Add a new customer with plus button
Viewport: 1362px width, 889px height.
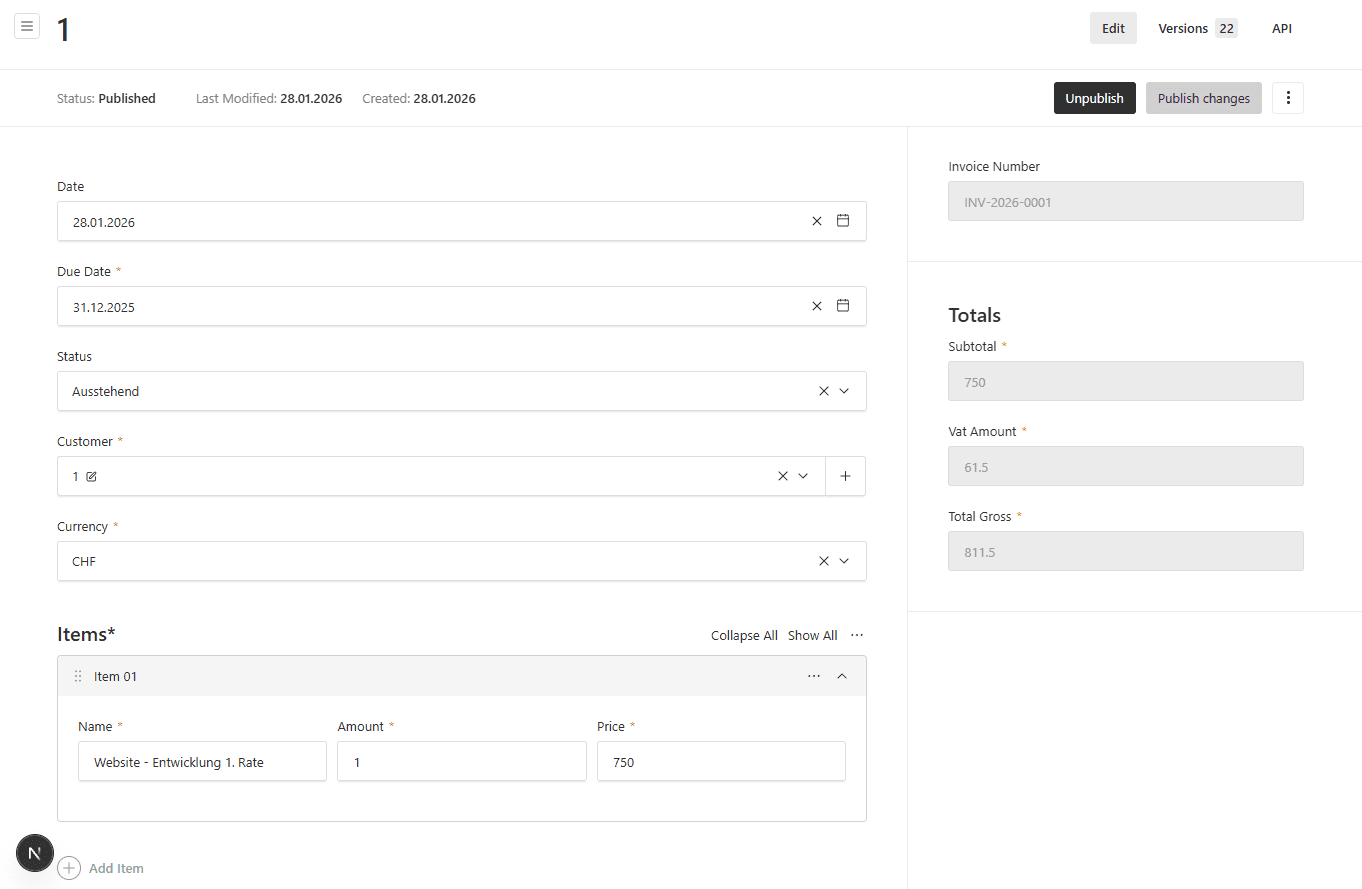coord(845,476)
